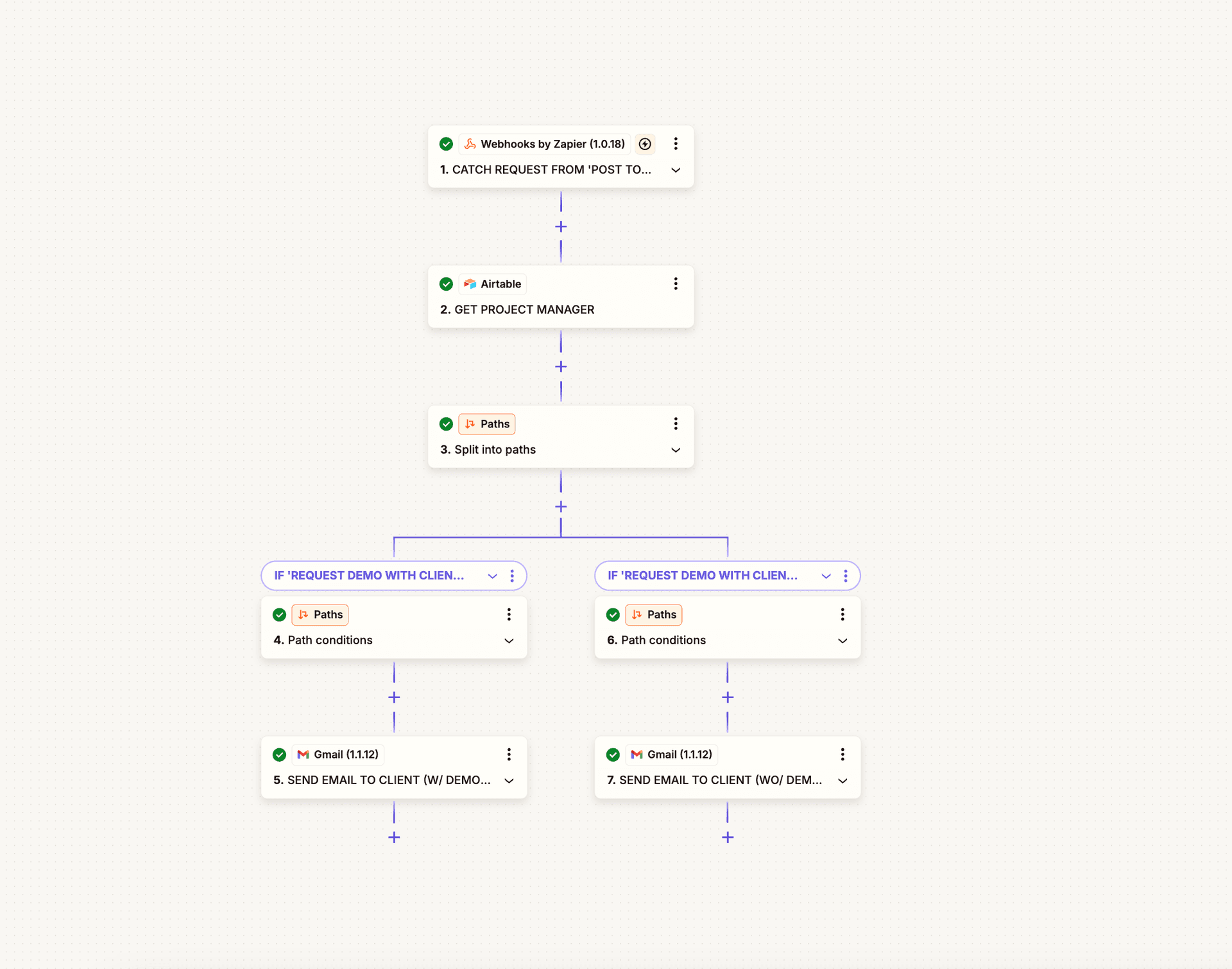Add step between Webhooks and Airtable
Image resolution: width=1232 pixels, height=969 pixels.
(x=561, y=227)
